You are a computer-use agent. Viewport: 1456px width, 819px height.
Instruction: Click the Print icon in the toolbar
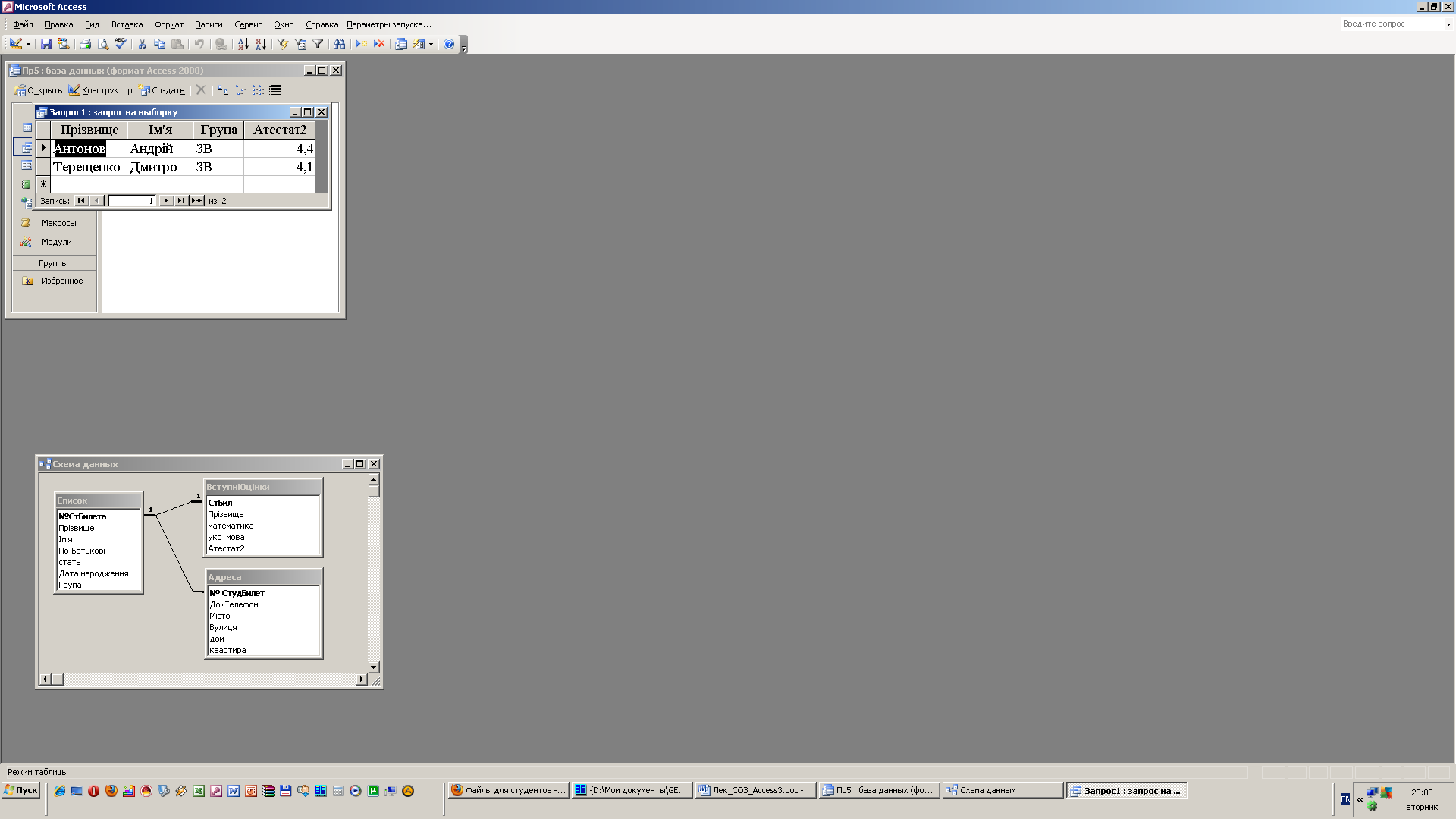coord(85,44)
